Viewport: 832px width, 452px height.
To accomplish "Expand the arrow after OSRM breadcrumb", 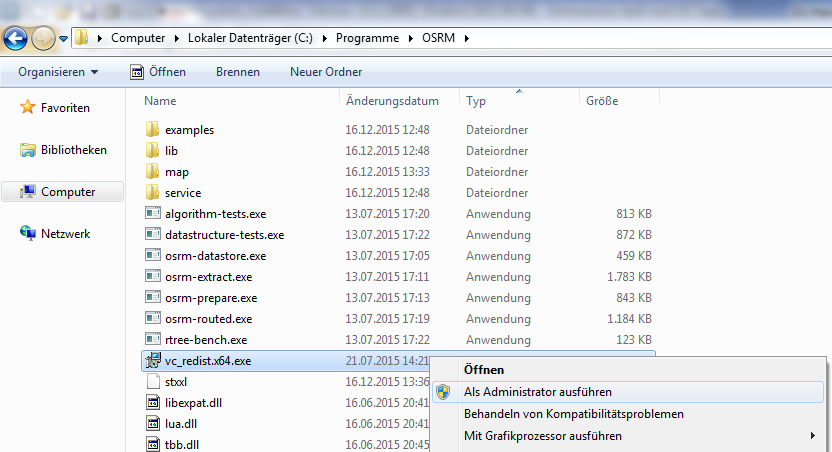I will pos(466,38).
